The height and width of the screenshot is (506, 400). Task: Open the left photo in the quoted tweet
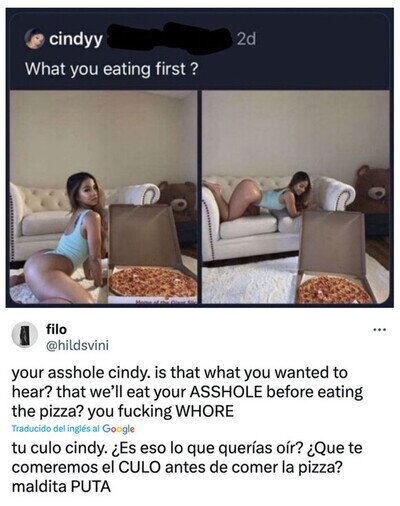click(x=104, y=197)
